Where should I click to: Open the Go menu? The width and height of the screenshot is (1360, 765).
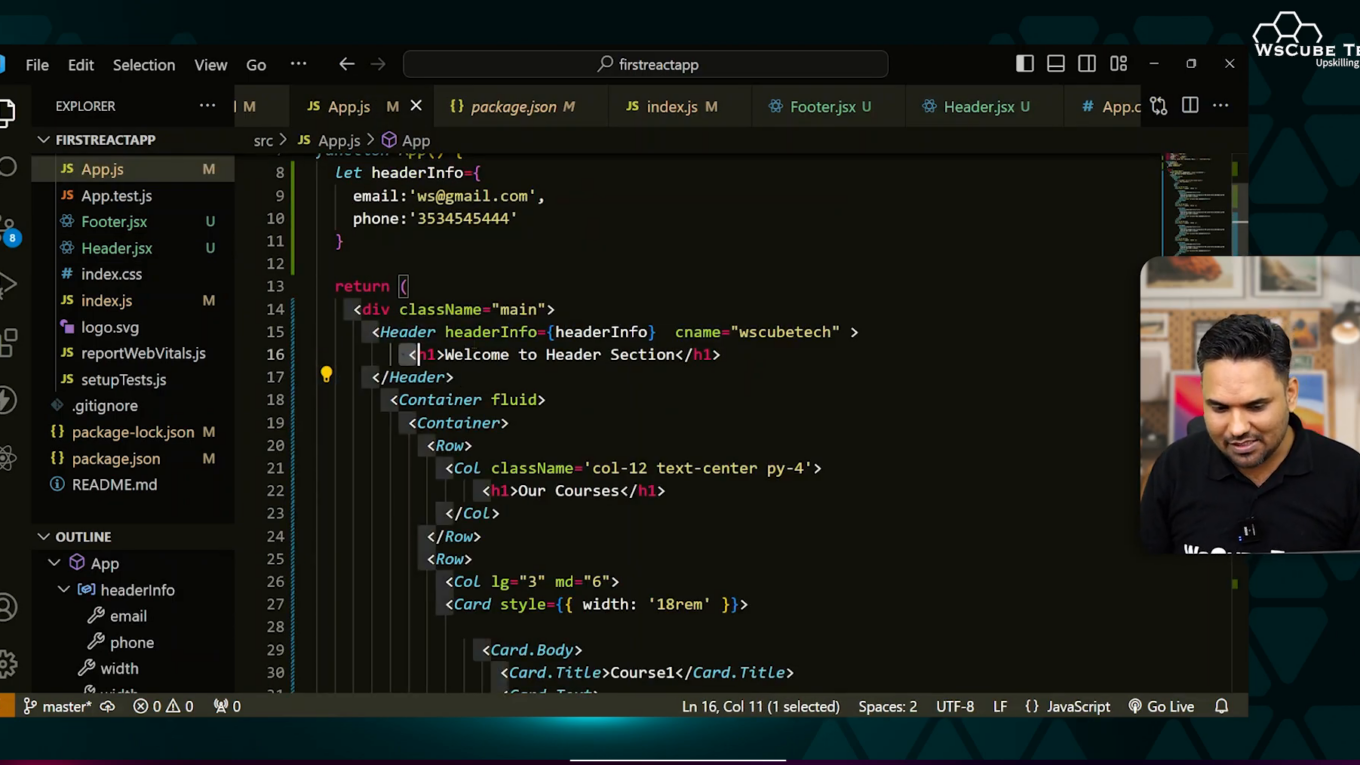256,65
